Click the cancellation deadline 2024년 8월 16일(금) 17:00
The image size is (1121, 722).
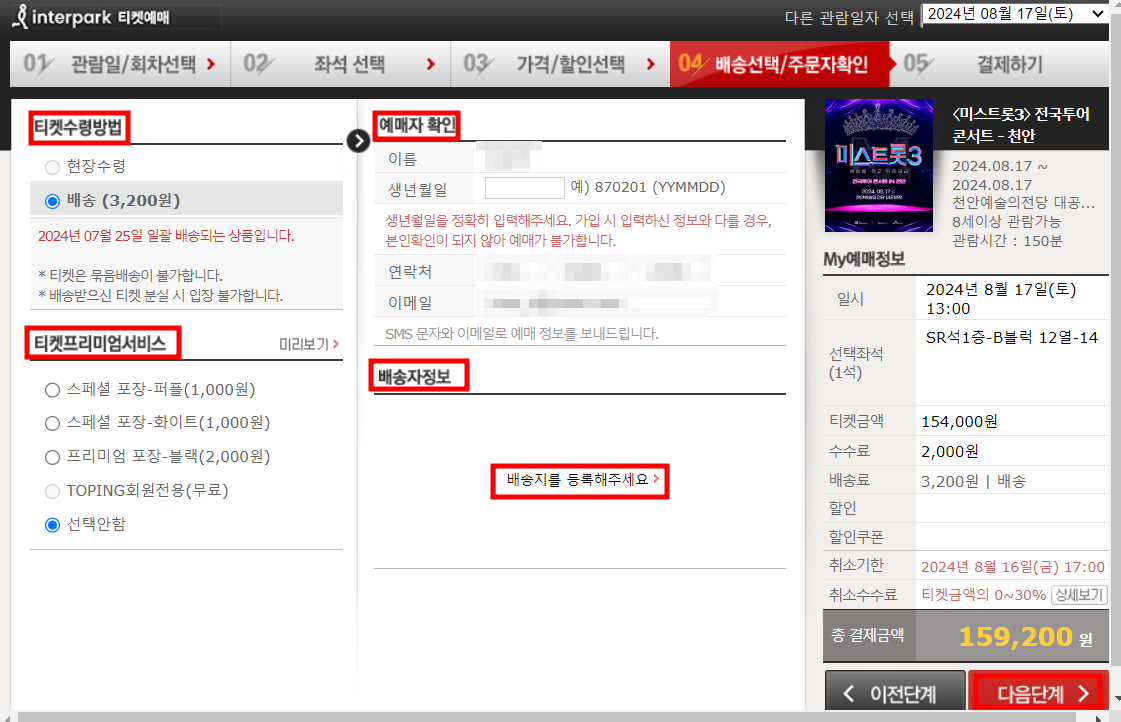point(1012,567)
